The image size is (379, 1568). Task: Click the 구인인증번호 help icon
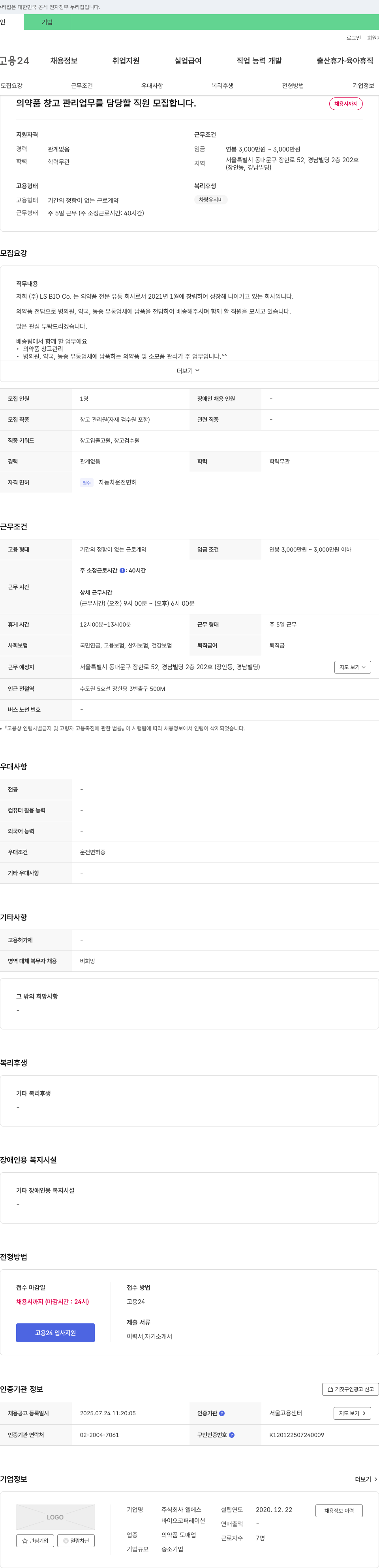point(231,1435)
